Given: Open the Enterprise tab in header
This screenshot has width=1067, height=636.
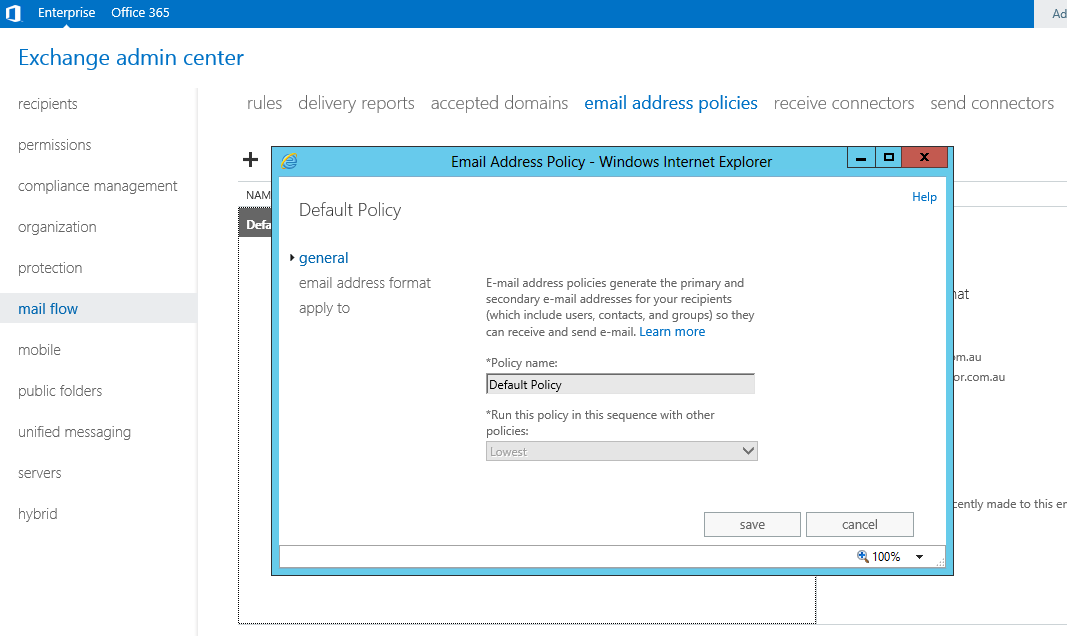Looking at the screenshot, I should click(66, 13).
